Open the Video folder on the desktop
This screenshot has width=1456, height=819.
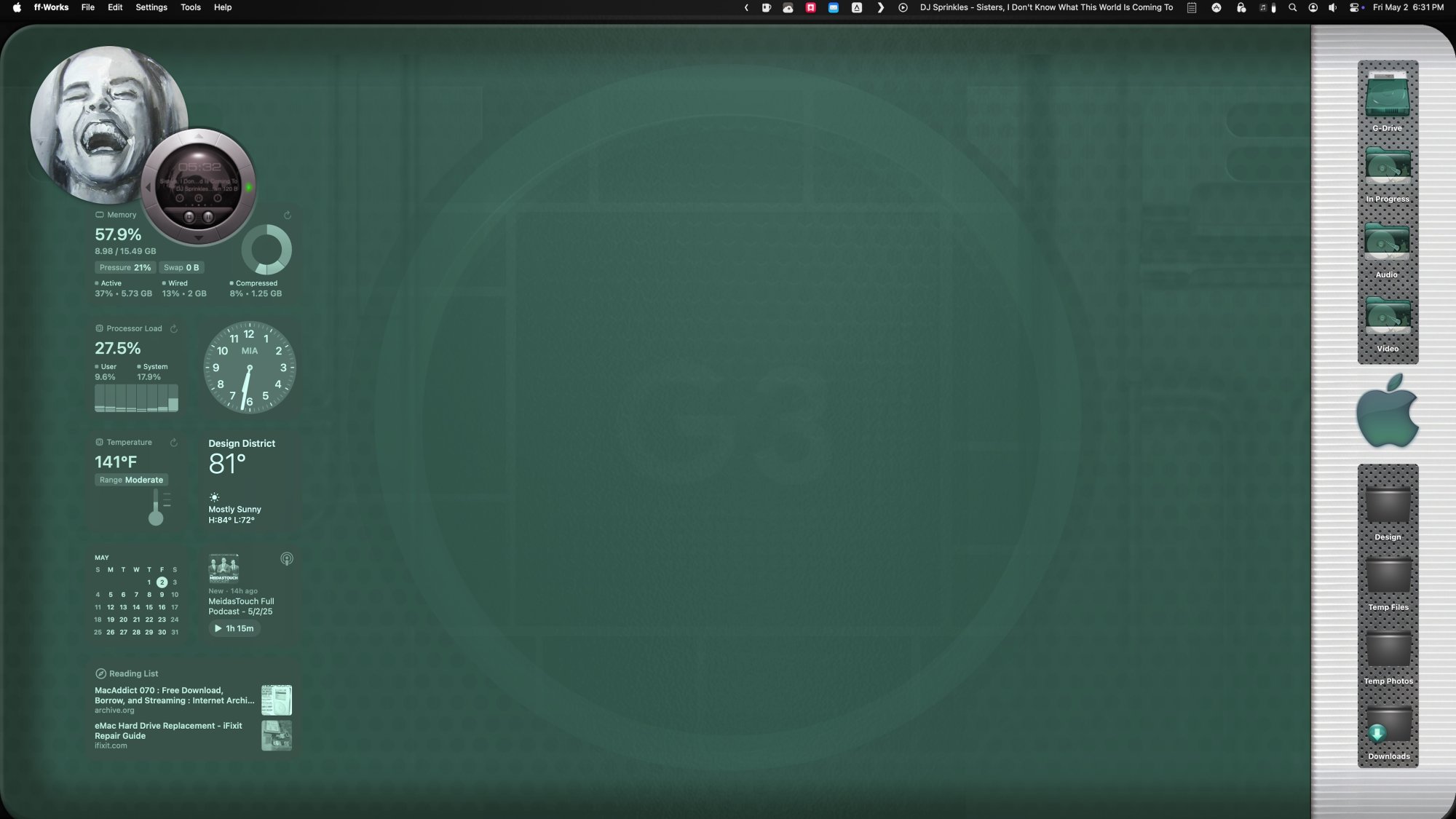pos(1387,317)
